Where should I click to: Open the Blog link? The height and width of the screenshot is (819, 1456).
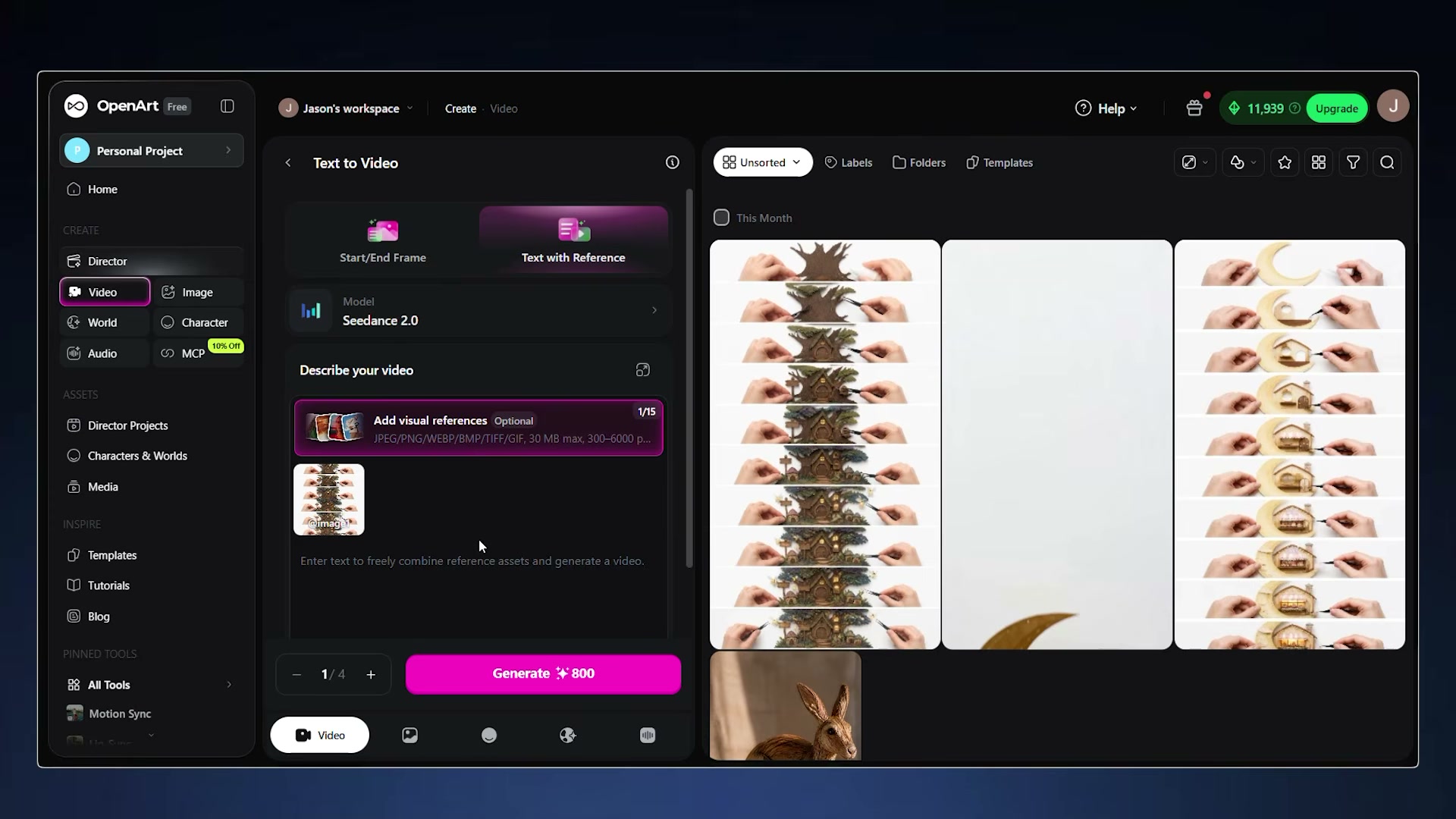pyautogui.click(x=152, y=617)
